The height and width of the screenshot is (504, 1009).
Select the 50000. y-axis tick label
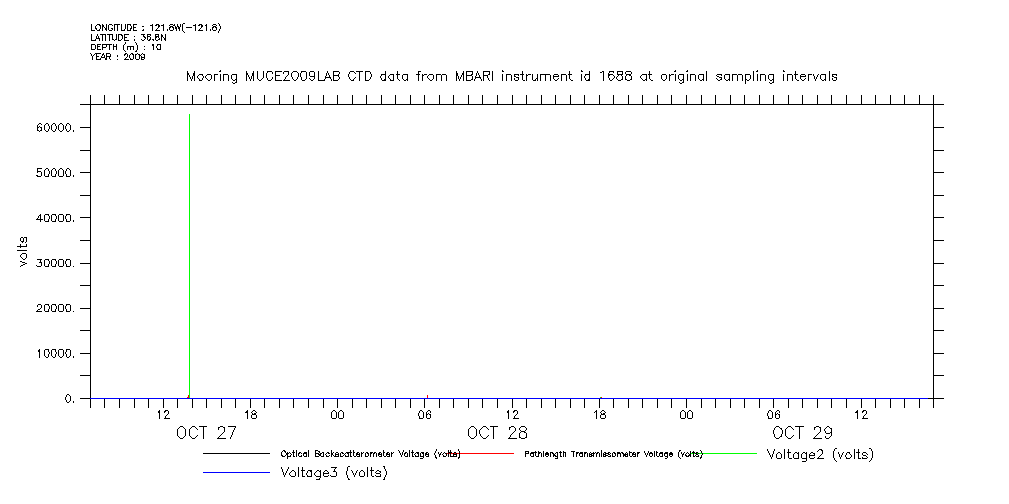(54, 173)
